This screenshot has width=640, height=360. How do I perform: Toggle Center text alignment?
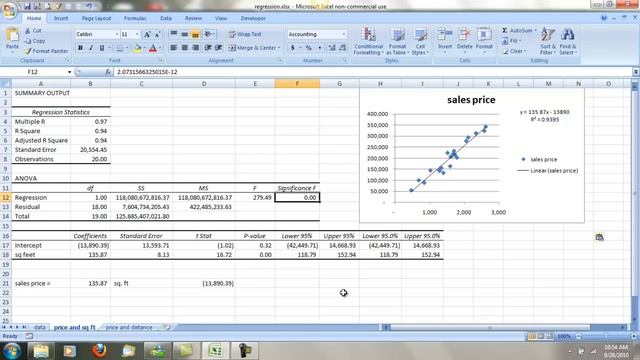point(184,48)
